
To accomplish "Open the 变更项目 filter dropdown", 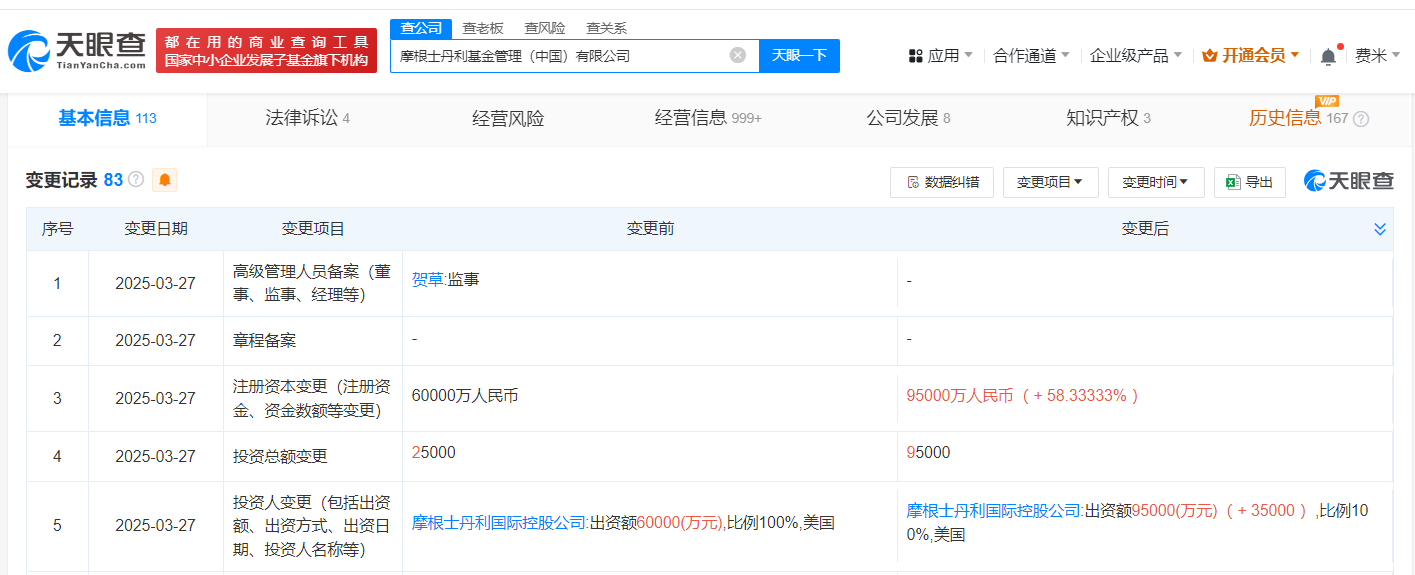I will (x=1050, y=182).
